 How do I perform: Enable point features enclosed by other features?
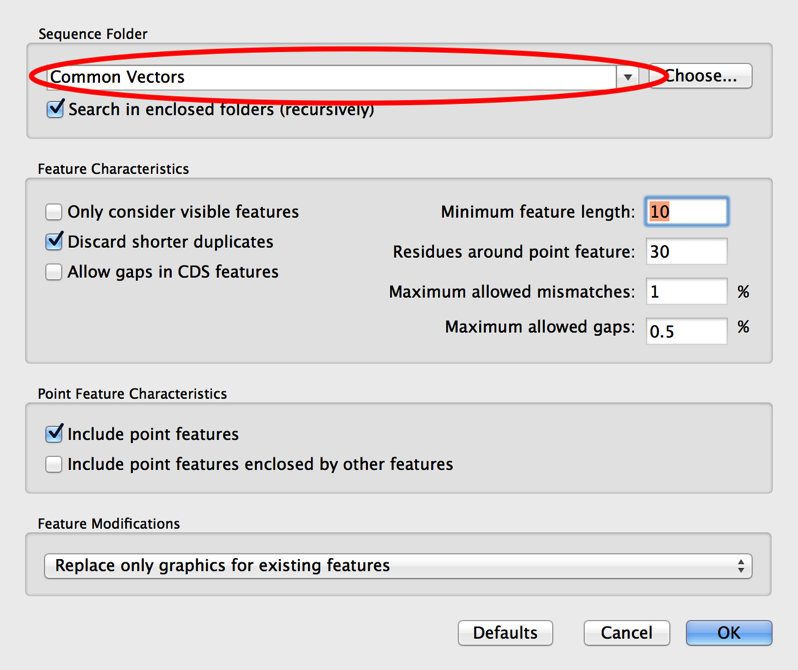tap(54, 464)
